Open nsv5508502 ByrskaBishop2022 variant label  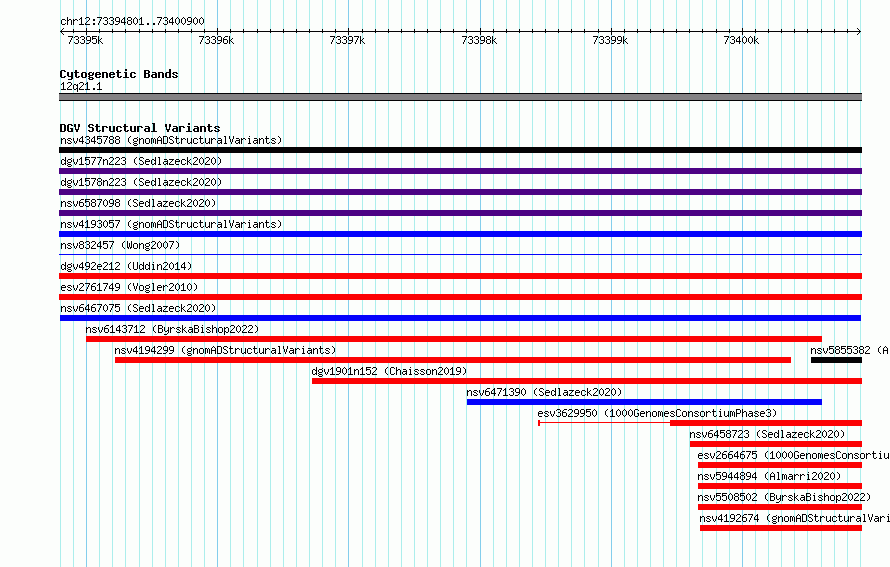pos(784,497)
